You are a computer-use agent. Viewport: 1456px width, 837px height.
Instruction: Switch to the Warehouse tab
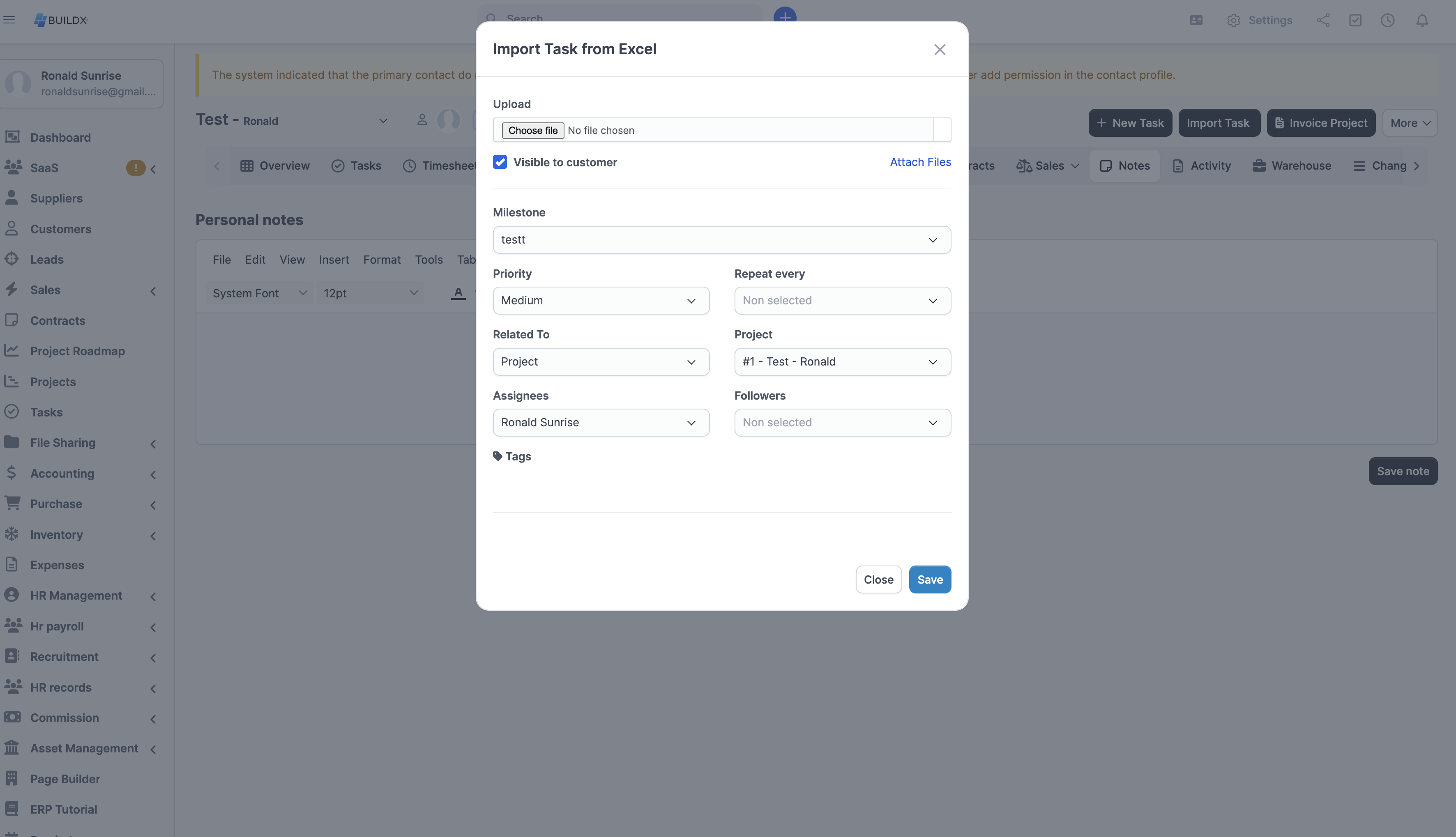tap(1292, 166)
